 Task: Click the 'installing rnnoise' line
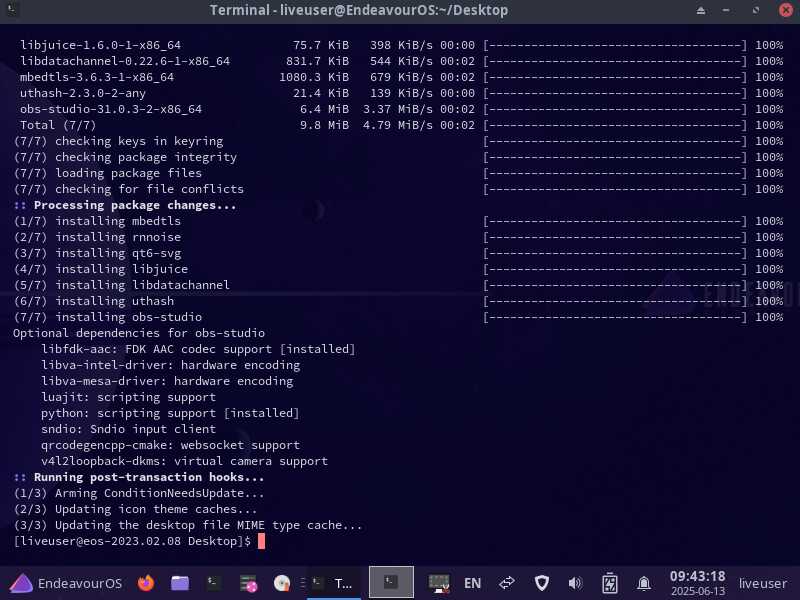click(398, 237)
